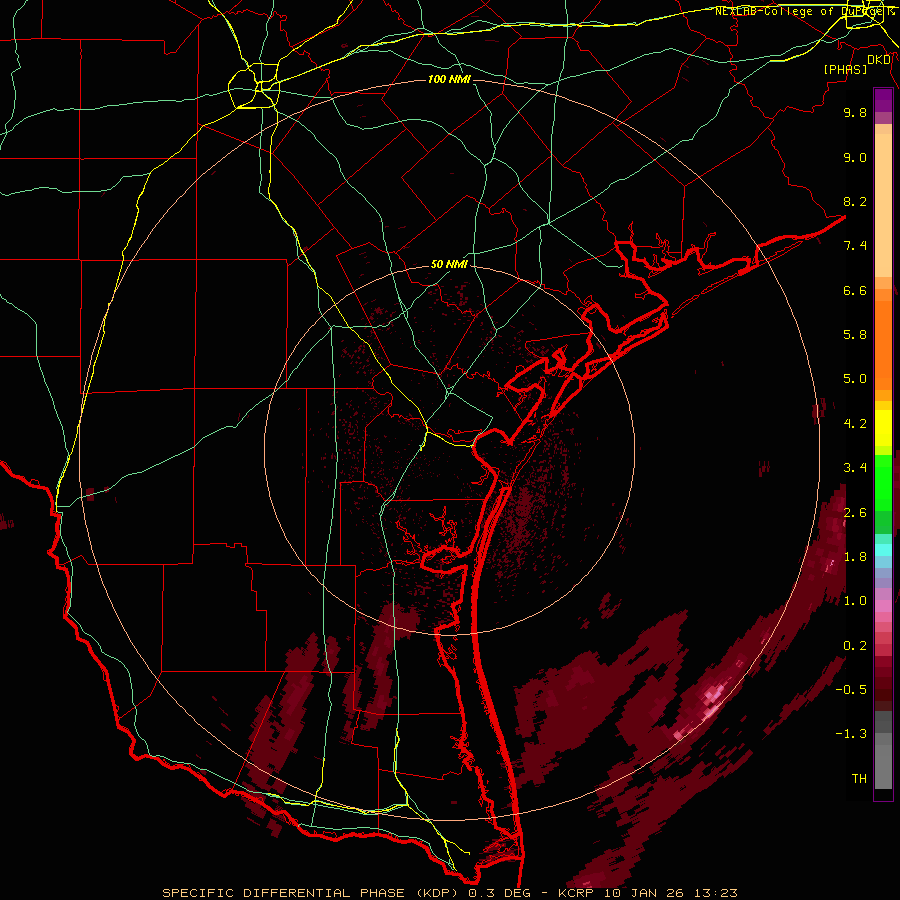Select the purple band atop the color scale

point(883,100)
